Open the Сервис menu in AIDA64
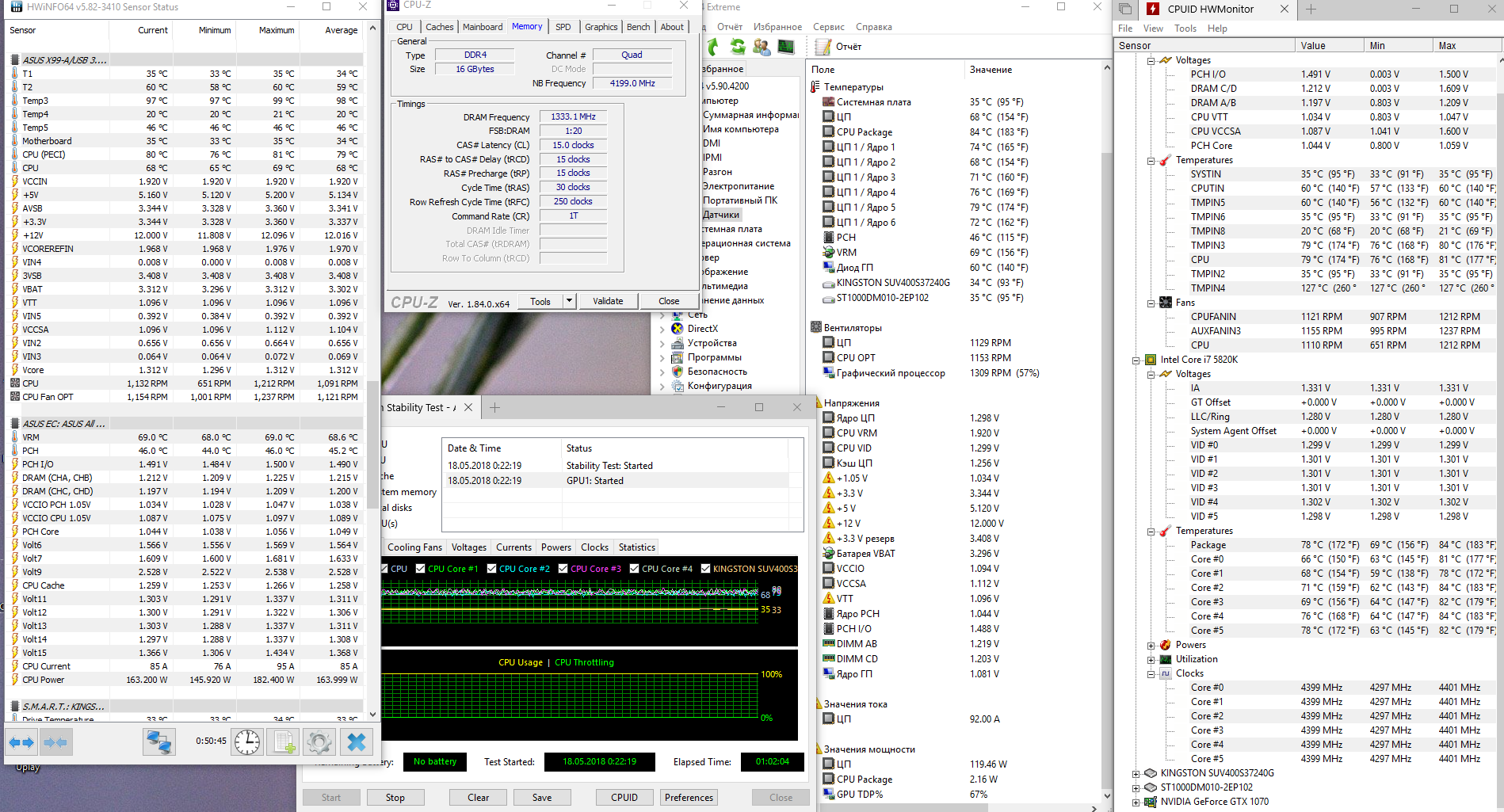The width and height of the screenshot is (1504, 812). tap(828, 27)
